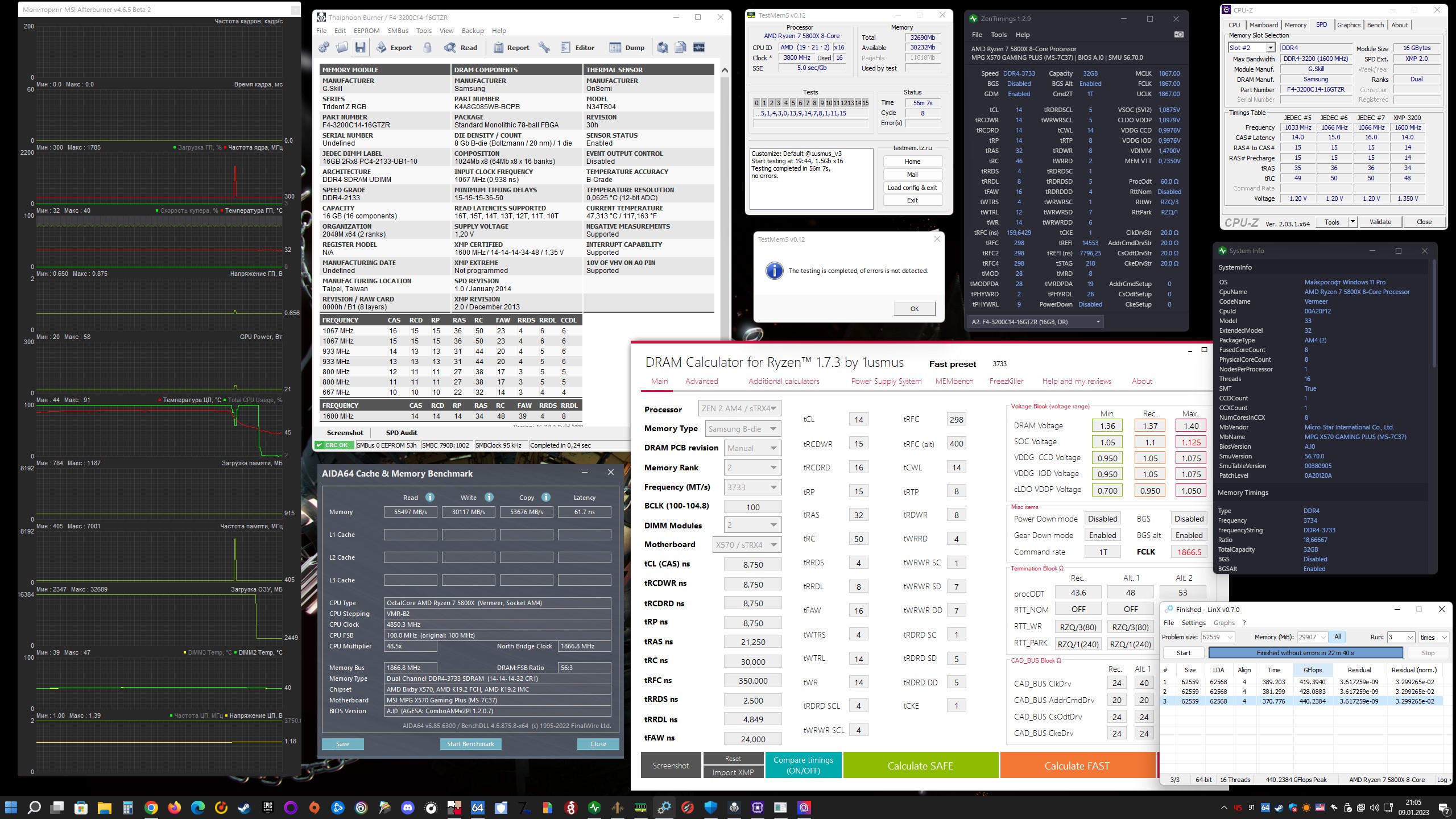Click the wrench icon in Thaiphoon toolbar
The image size is (1456, 819).
[544, 48]
